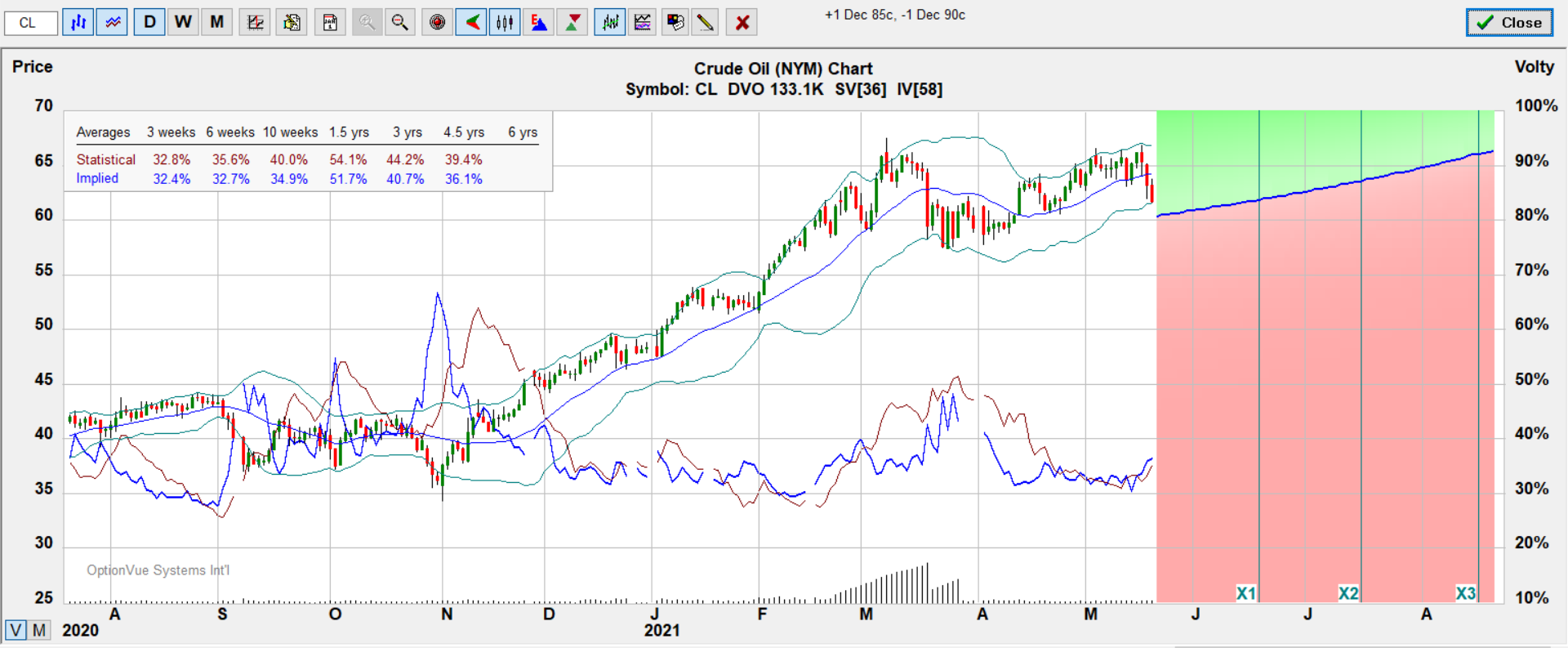
Task: Click the 'Crude Oil (NYM) Chart' title
Action: (783, 69)
